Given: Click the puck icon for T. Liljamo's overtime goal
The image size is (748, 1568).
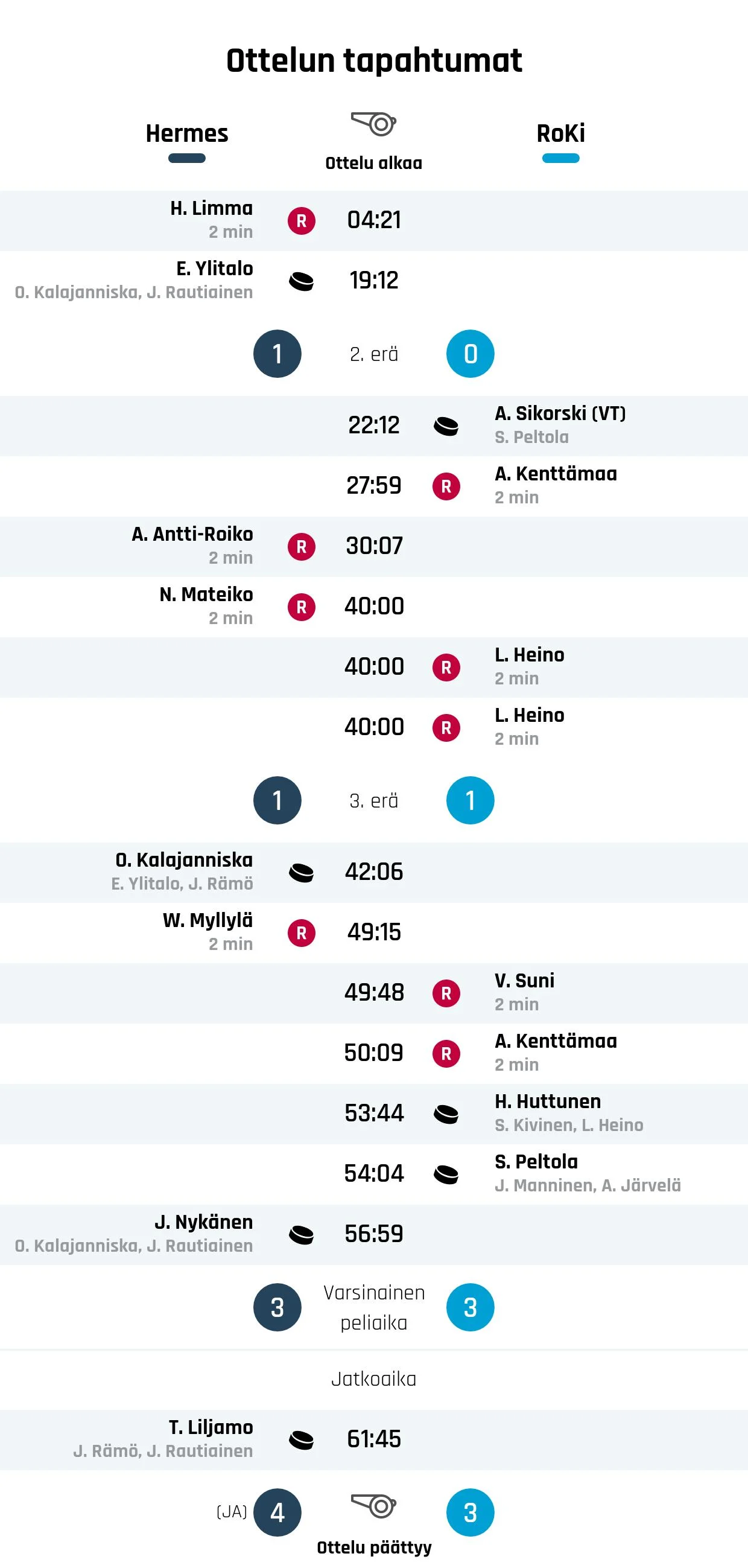Looking at the screenshot, I should pos(301,1440).
